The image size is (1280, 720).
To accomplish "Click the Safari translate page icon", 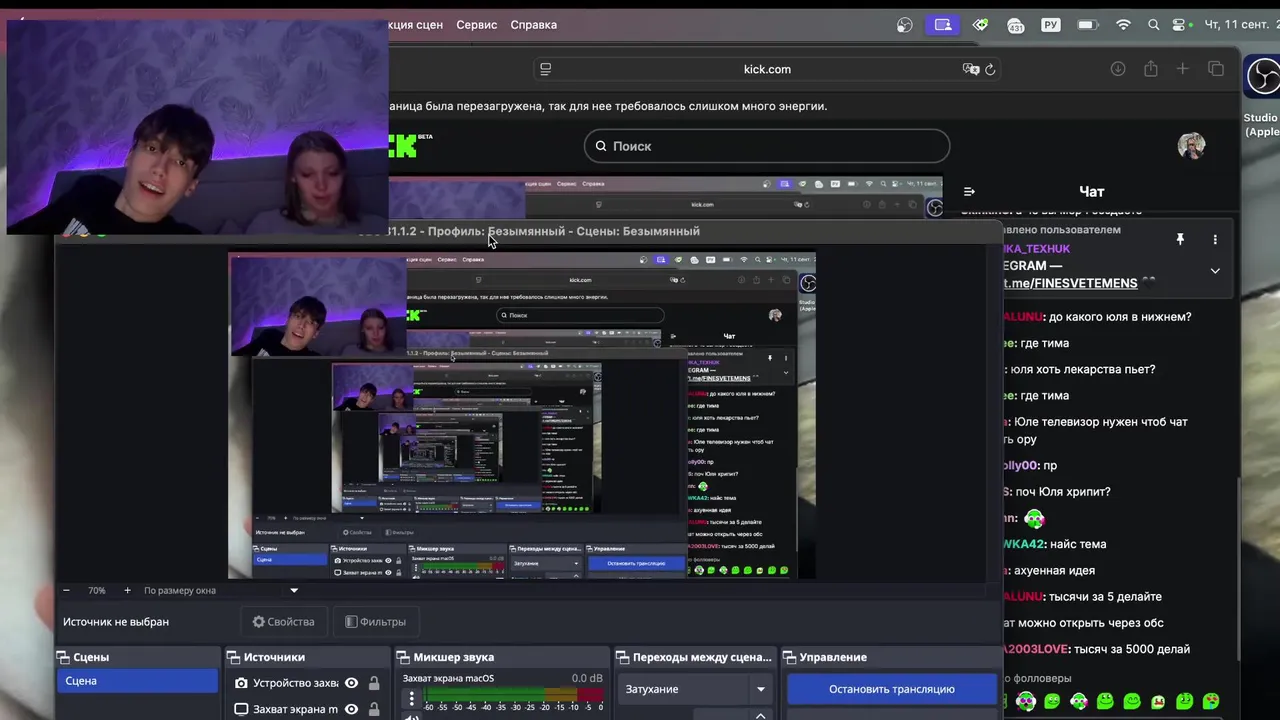I will pyautogui.click(x=970, y=69).
